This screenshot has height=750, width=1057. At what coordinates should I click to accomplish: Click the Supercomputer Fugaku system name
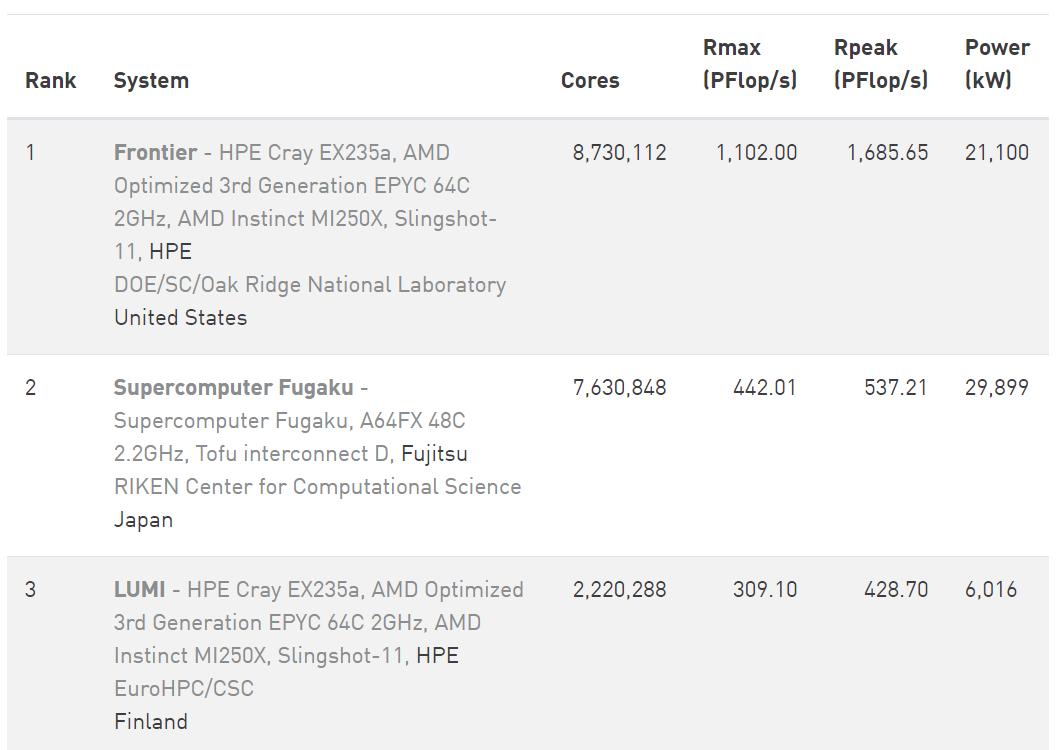233,388
